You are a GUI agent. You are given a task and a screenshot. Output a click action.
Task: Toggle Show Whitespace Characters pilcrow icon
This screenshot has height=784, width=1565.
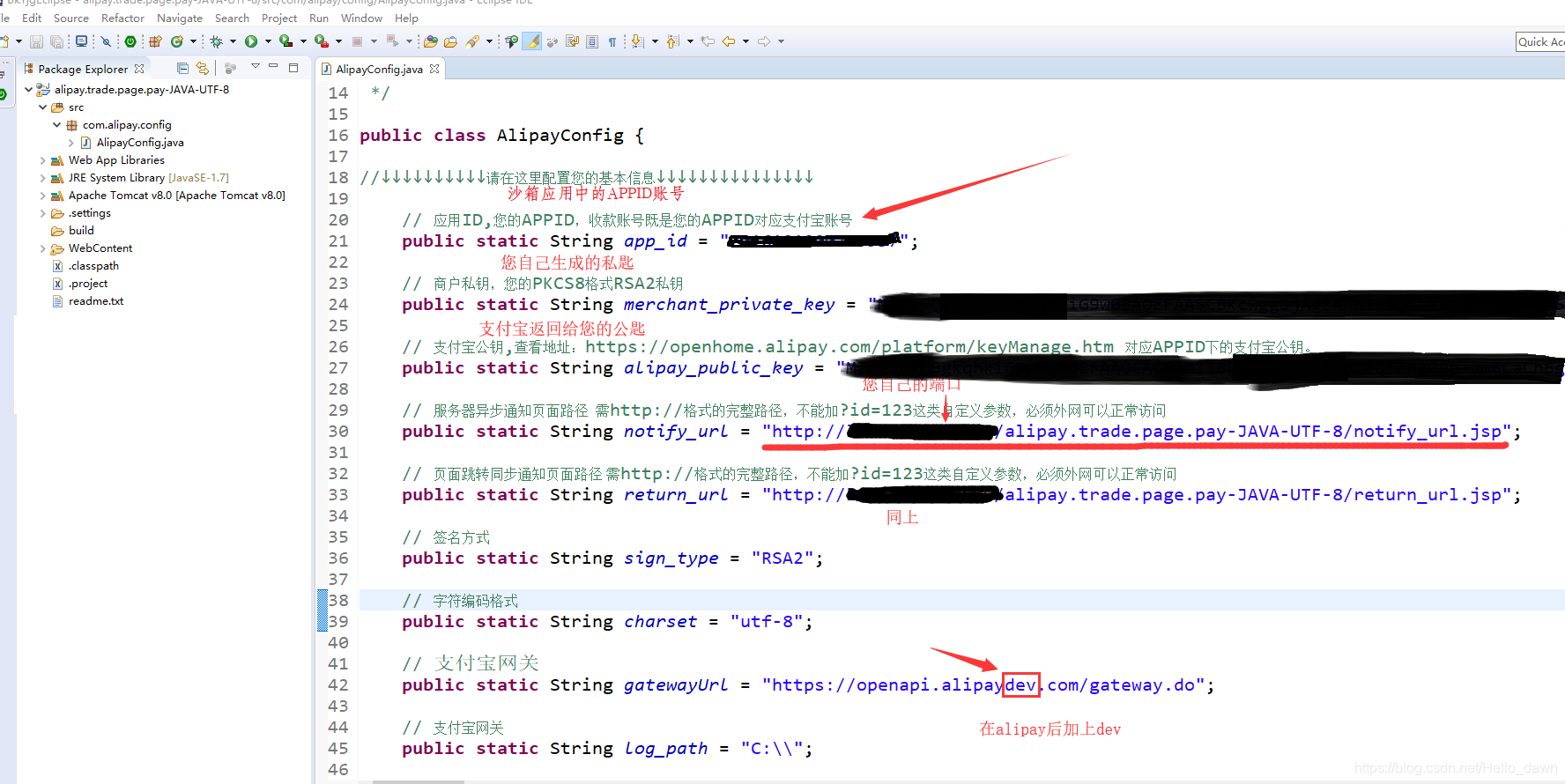[x=612, y=41]
